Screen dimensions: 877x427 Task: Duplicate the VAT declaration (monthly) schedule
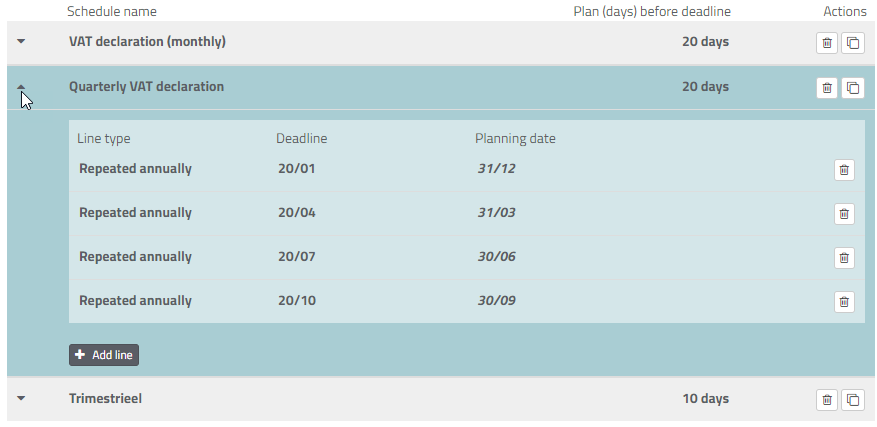click(x=852, y=42)
